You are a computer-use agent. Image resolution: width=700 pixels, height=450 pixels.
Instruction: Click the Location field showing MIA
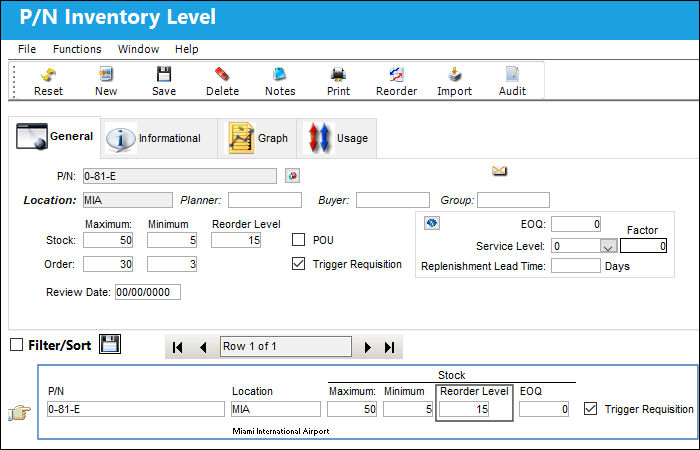(128, 200)
